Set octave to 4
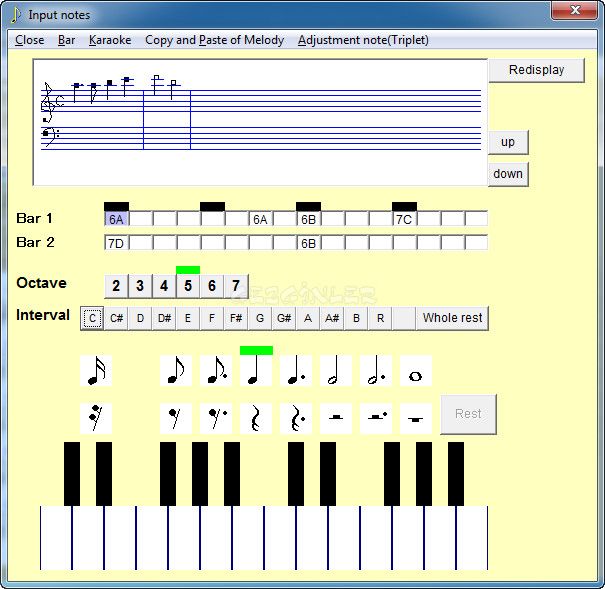The height and width of the screenshot is (589, 605). pos(164,286)
